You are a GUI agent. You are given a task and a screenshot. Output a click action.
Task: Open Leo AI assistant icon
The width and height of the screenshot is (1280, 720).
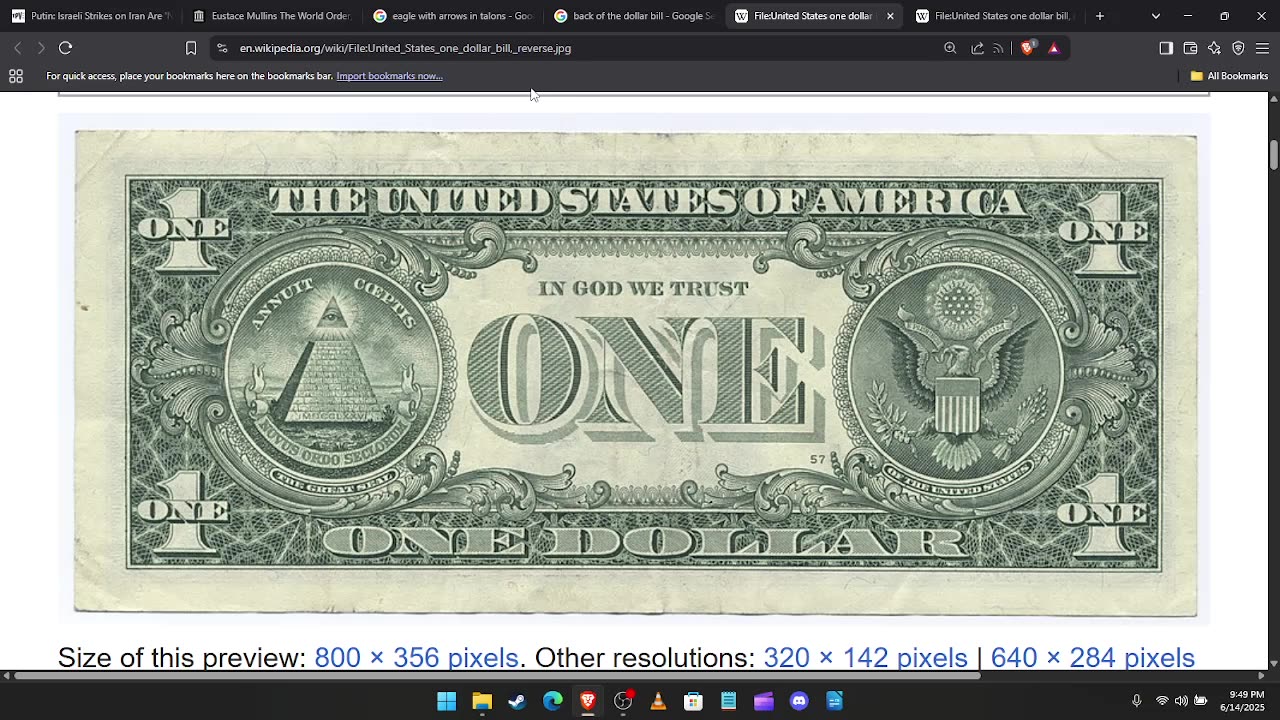[x=1214, y=48]
